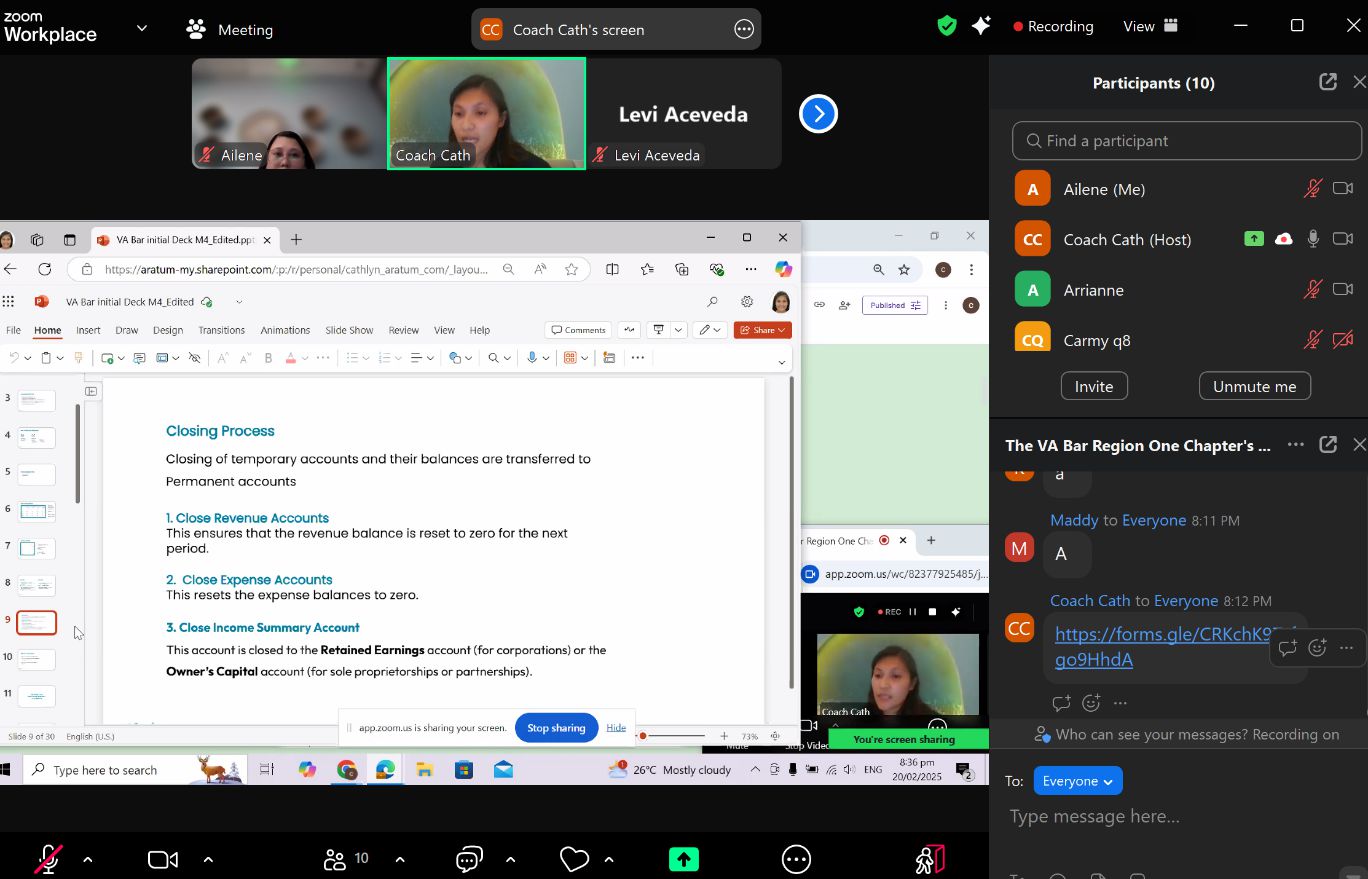
Task: Open the Transitions ribbon tab
Action: 221,330
